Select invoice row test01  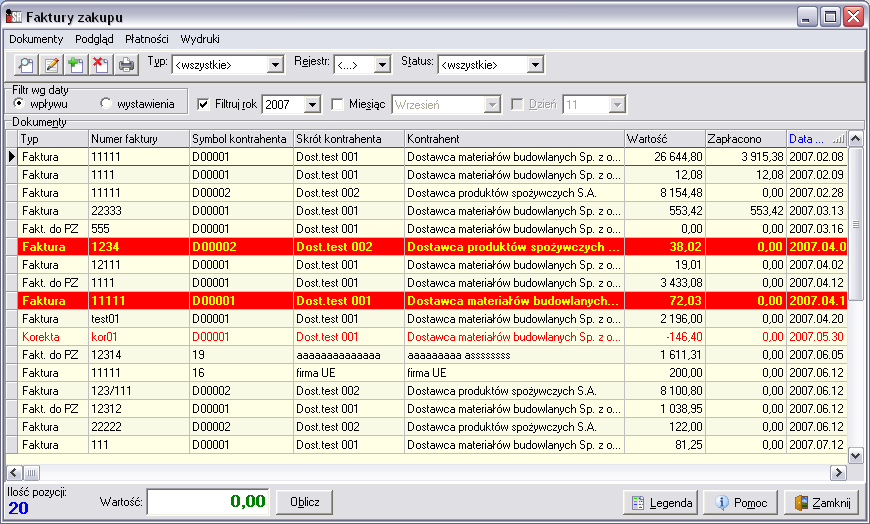click(427, 319)
